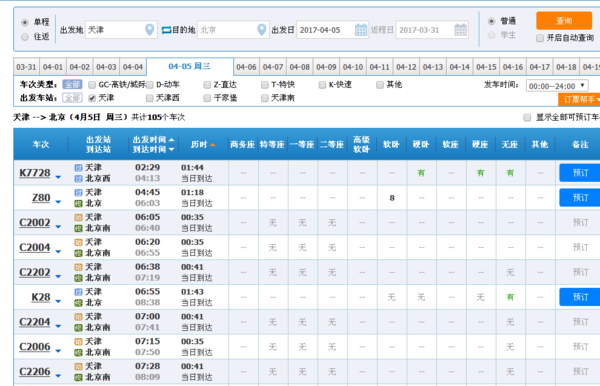The height and width of the screenshot is (386, 600).
Task: Sort by departure time ascending arrow
Action: click(171, 140)
